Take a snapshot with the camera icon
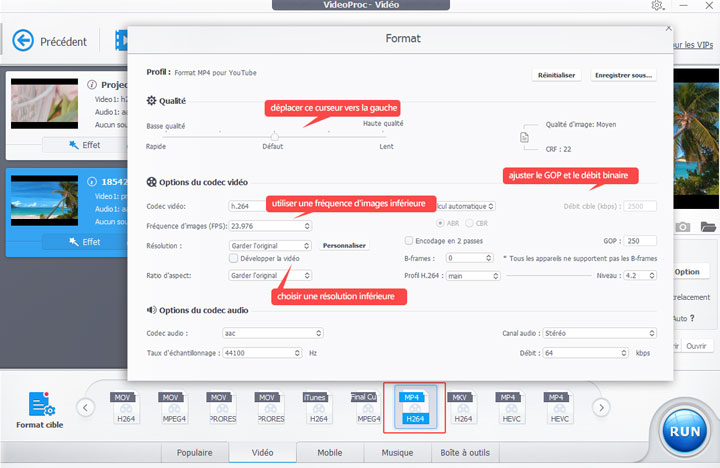The image size is (720, 468). pyautogui.click(x=682, y=227)
